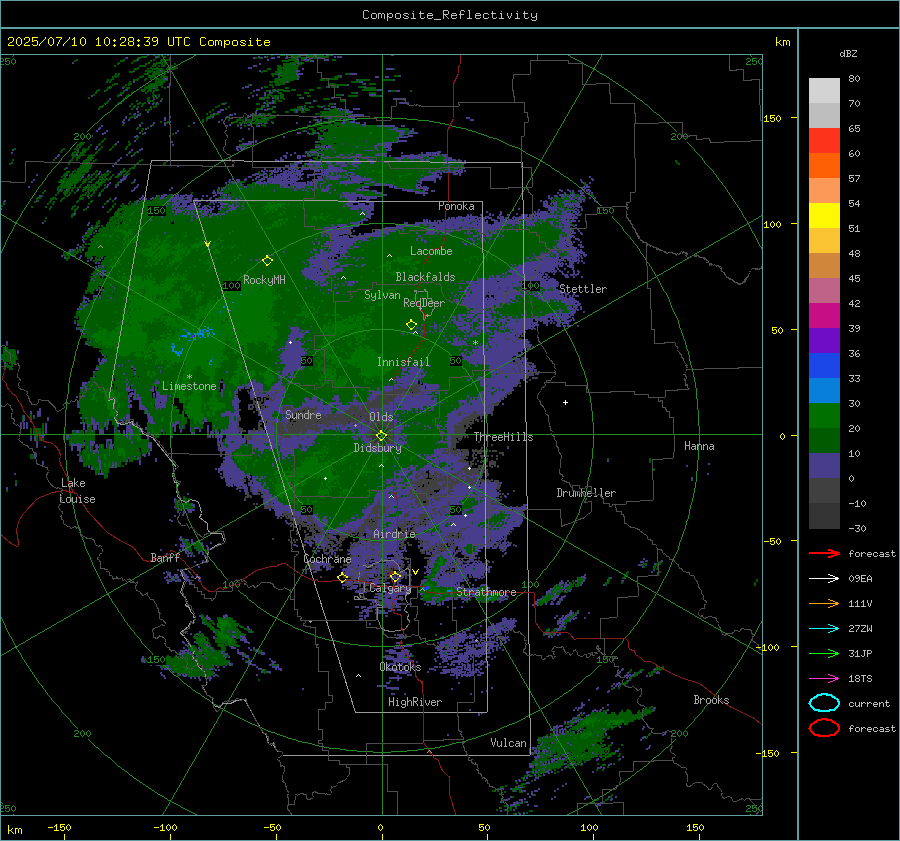The width and height of the screenshot is (900, 841).
Task: Click the white plus marker west of Hanna
Action: [x=565, y=402]
